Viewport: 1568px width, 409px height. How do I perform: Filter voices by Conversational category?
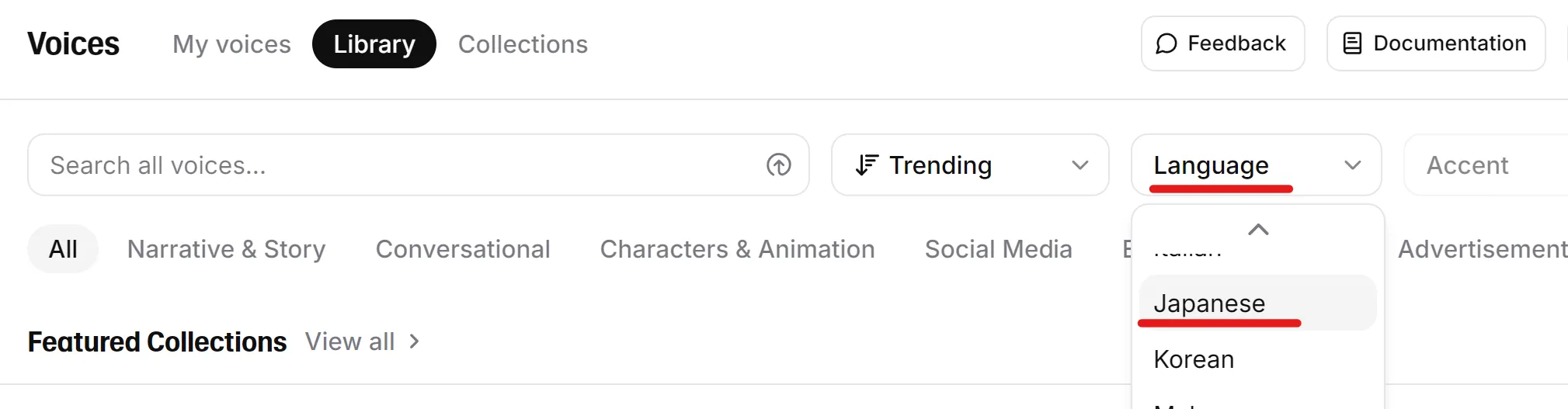tap(463, 249)
